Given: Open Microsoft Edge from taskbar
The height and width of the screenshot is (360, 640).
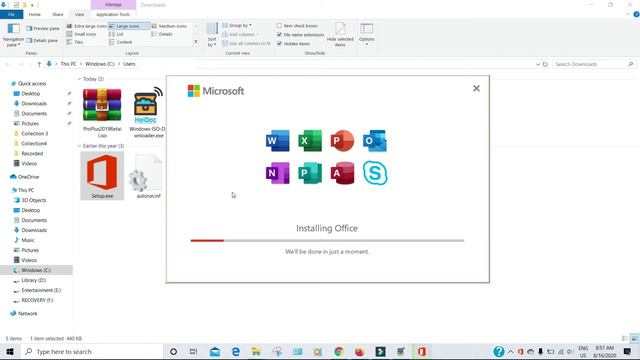Looking at the screenshot, I should click(x=236, y=351).
